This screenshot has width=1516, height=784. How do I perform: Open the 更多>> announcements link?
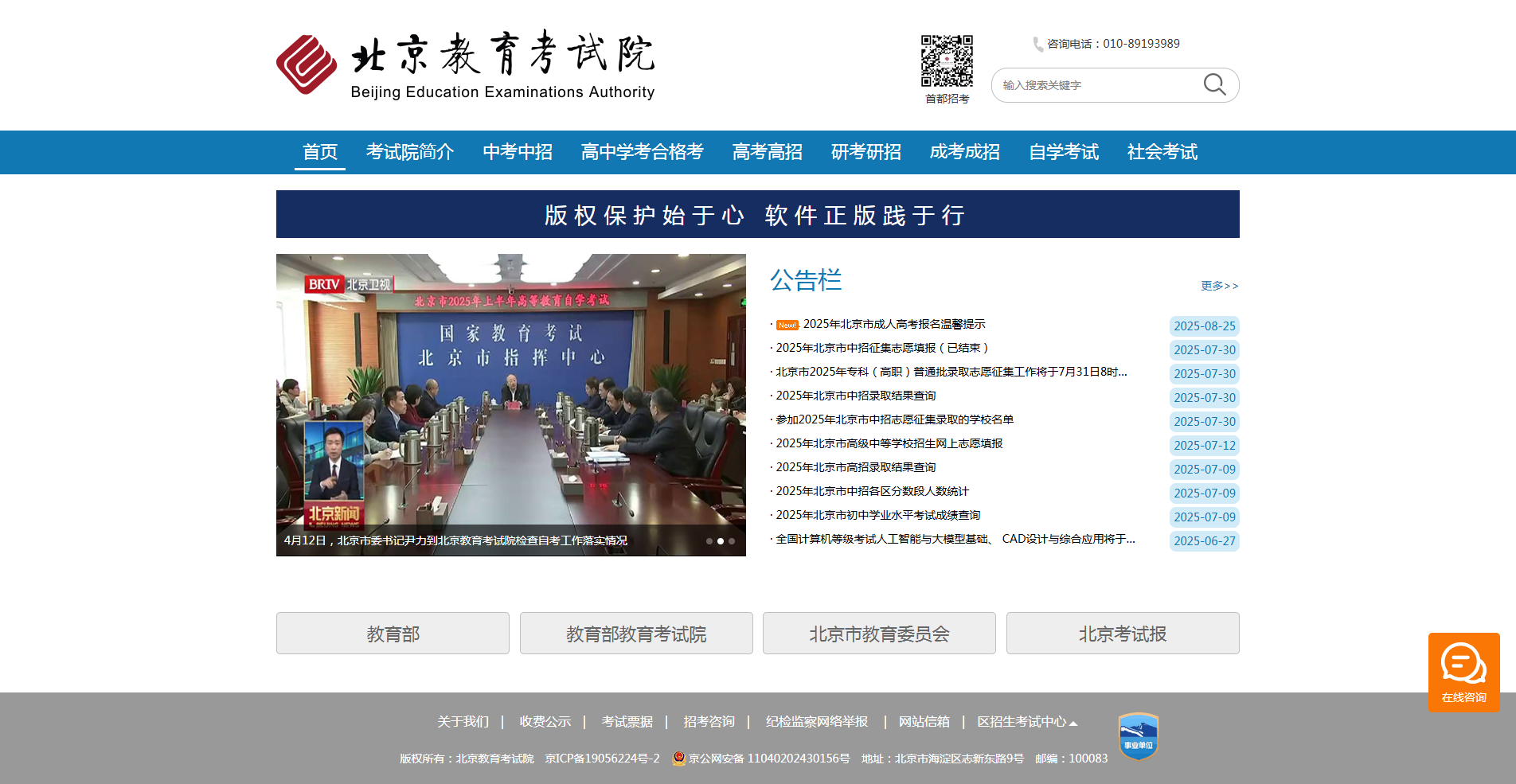1218,286
